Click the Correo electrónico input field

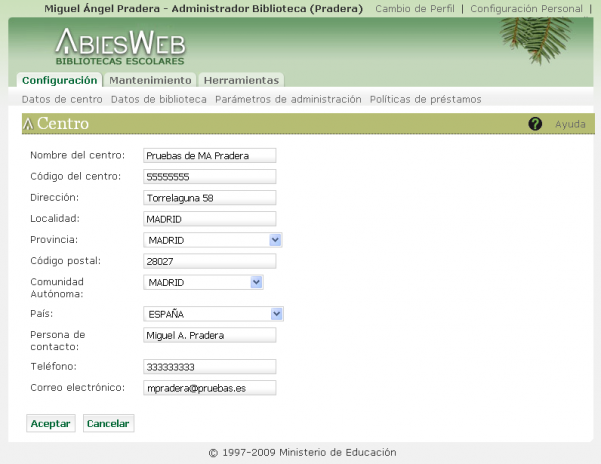pyautogui.click(x=210, y=387)
